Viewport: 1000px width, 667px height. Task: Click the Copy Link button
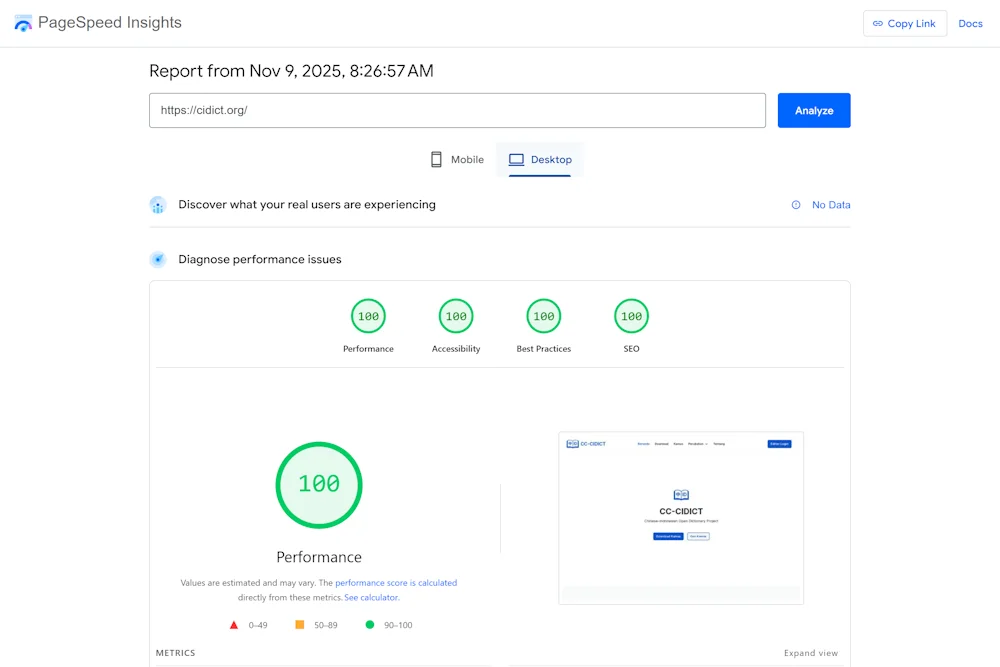click(x=904, y=23)
